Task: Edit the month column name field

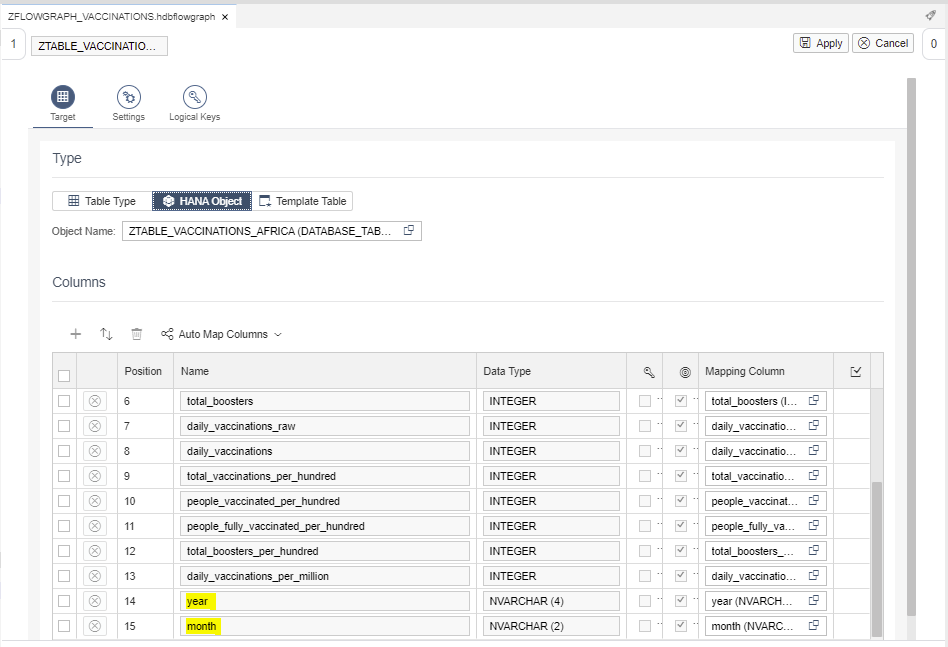Action: click(325, 626)
